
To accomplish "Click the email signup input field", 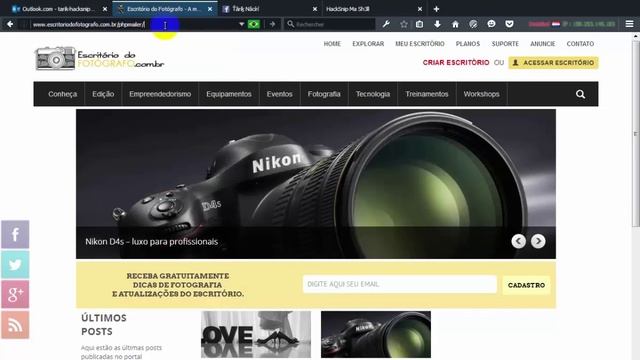I will click(400, 284).
